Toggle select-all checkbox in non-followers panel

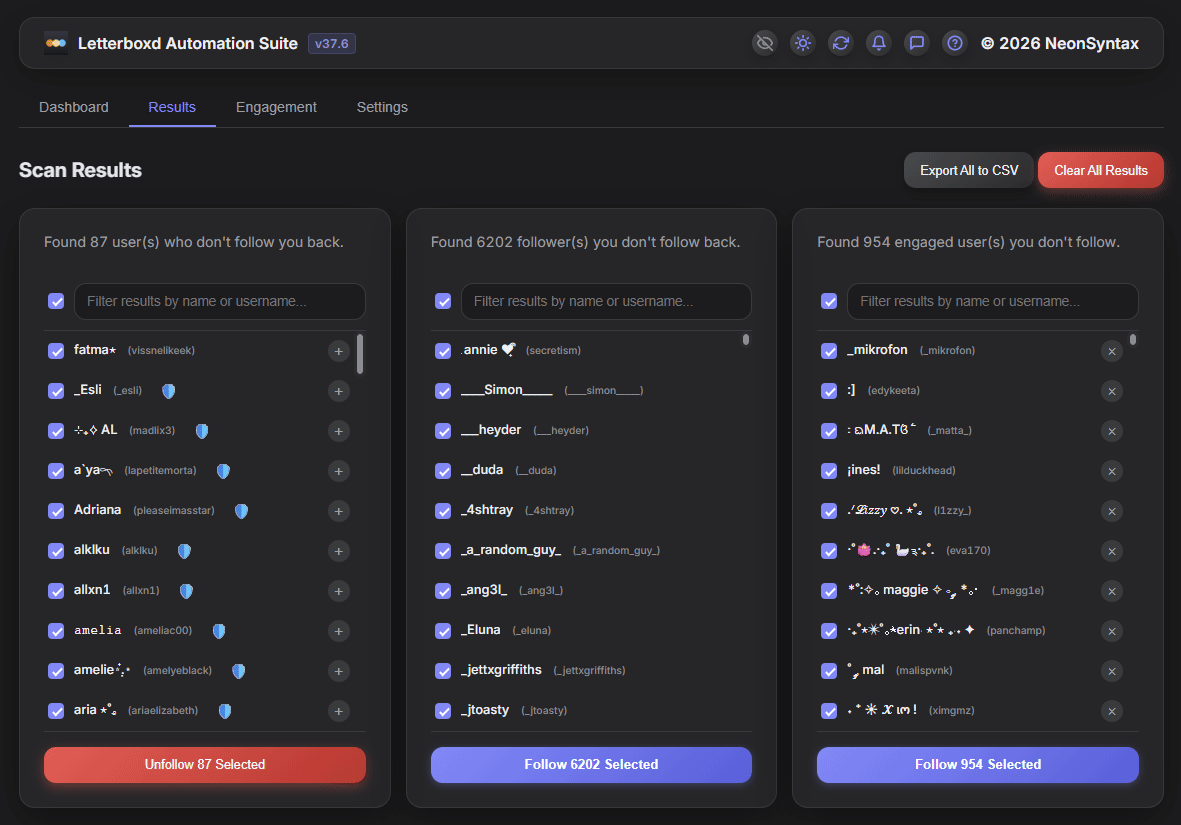click(x=56, y=301)
